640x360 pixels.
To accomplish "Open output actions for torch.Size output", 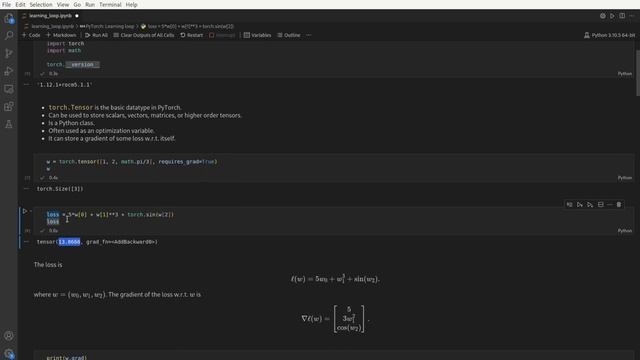I will pyautogui.click(x=27, y=189).
